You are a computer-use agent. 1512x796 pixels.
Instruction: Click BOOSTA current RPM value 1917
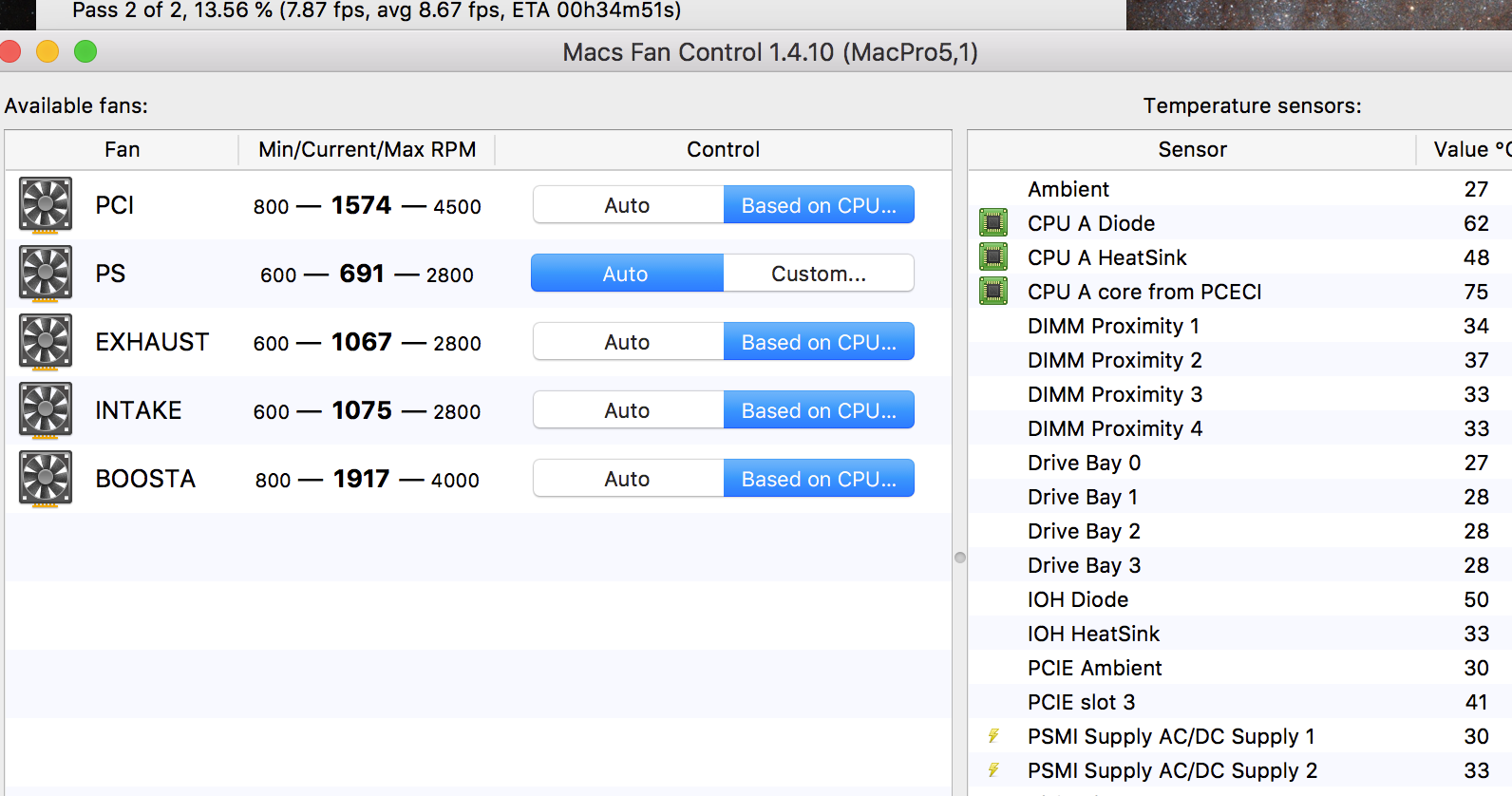[361, 479]
